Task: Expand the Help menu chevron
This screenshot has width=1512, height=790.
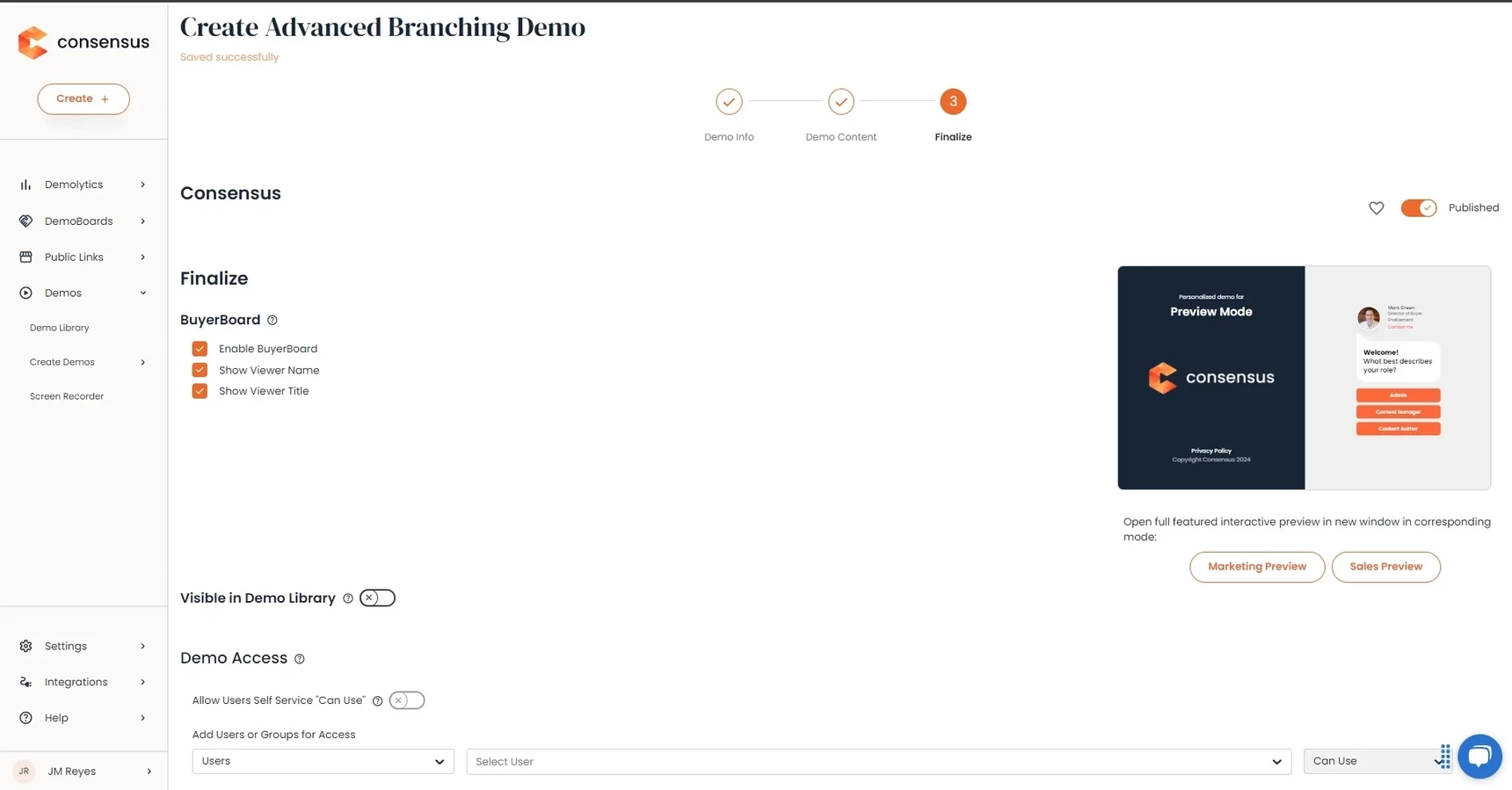Action: 142,719
